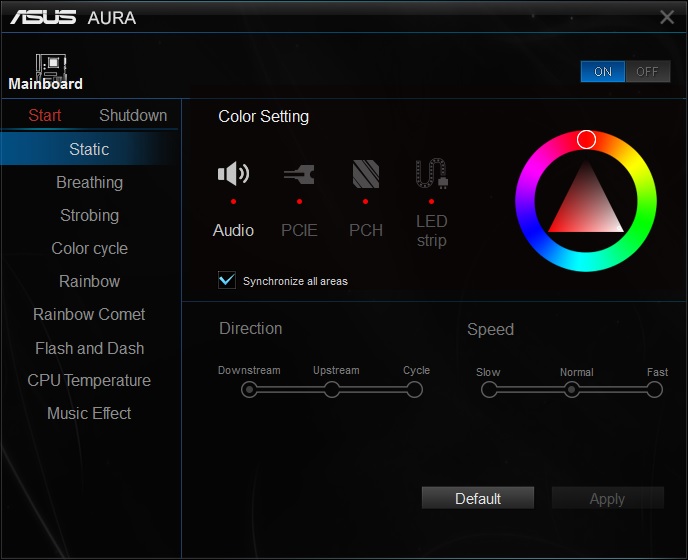Select the PCIE slot icon
This screenshot has height=560, width=688.
(x=299, y=174)
